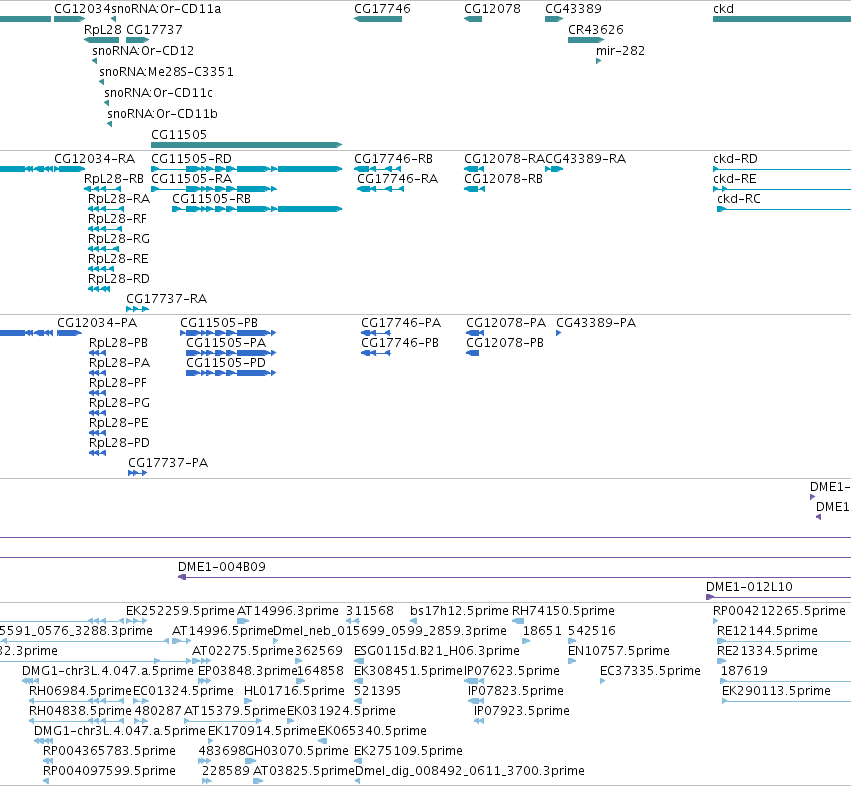
Task: Click the HL01716.5prime EST marker
Action: (x=249, y=701)
